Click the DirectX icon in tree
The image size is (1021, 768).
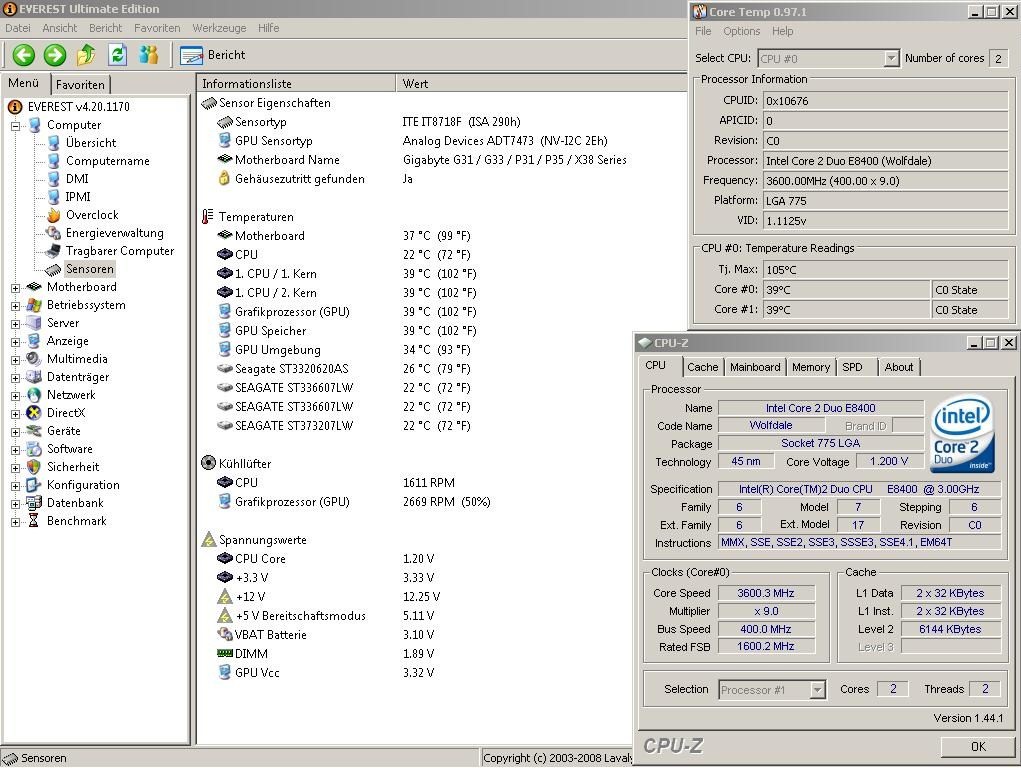(34, 413)
